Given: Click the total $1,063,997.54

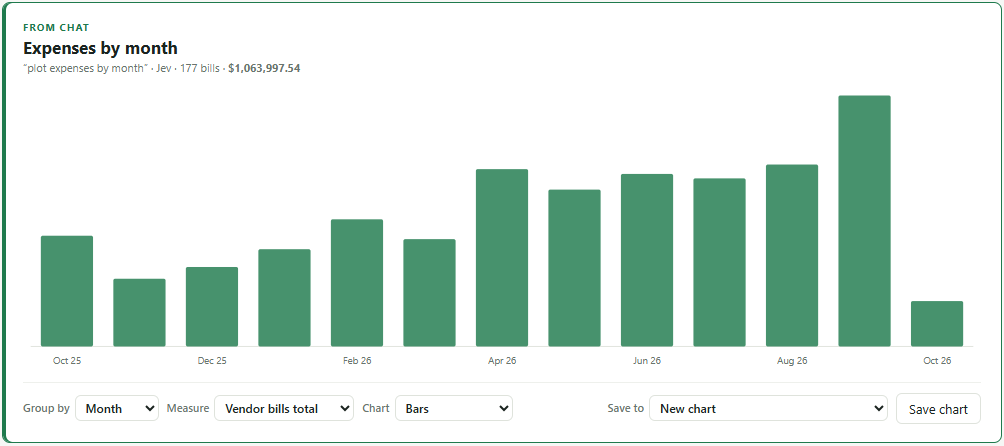Looking at the screenshot, I should [x=264, y=68].
